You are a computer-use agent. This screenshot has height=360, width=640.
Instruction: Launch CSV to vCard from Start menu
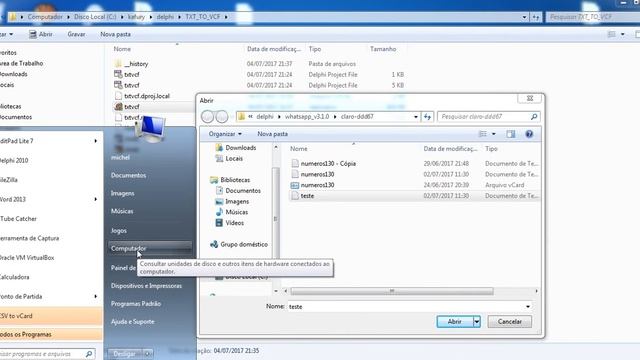click(50, 316)
